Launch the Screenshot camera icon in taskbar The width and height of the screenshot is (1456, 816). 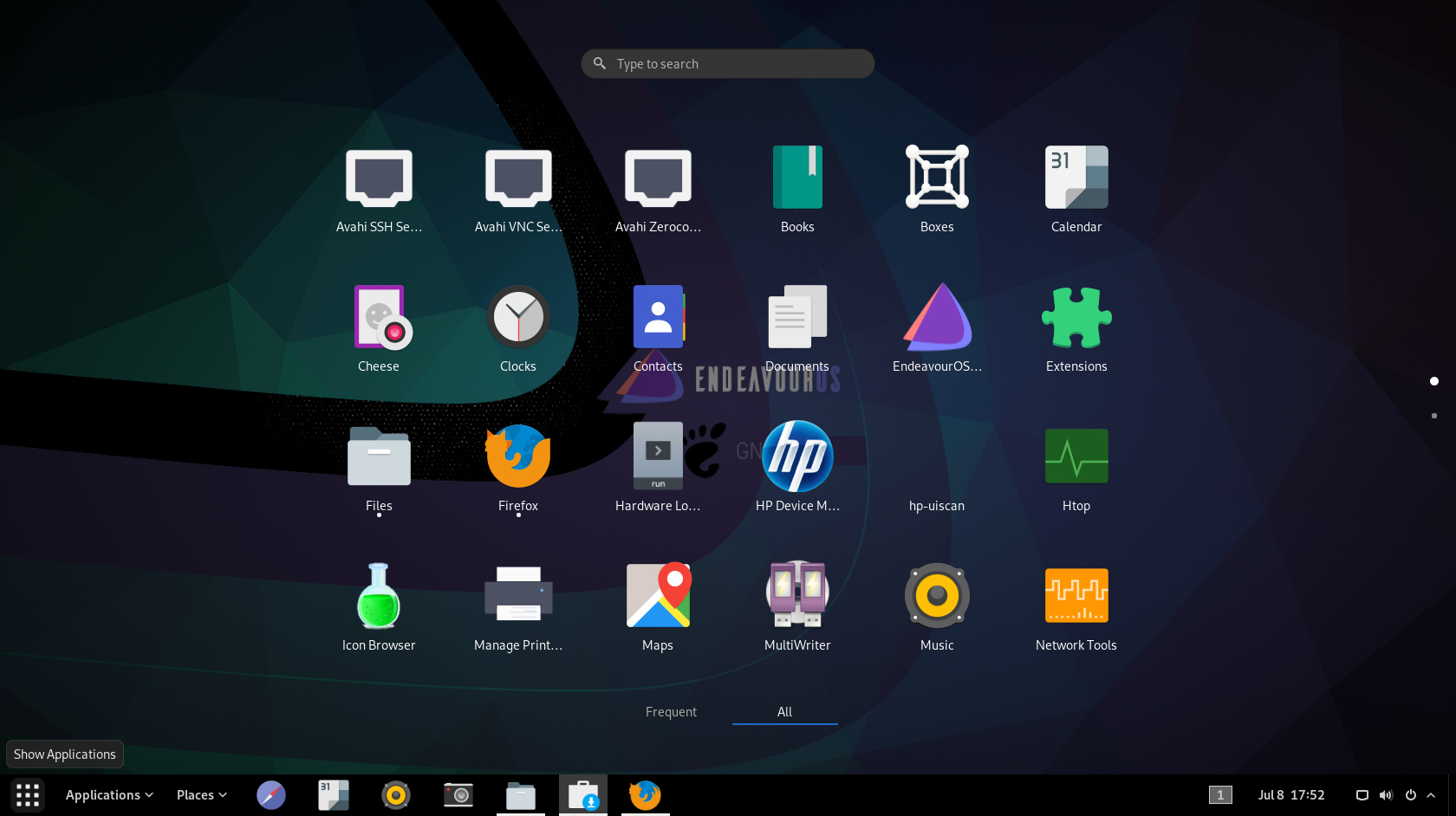click(x=458, y=795)
